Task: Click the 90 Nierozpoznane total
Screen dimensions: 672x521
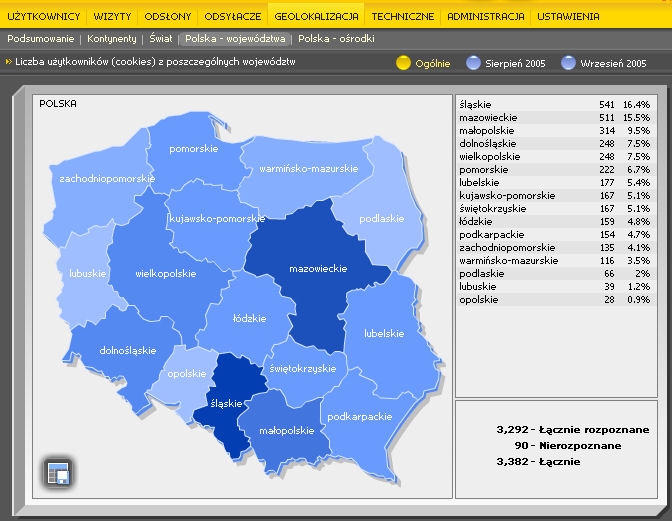Action: tap(568, 446)
